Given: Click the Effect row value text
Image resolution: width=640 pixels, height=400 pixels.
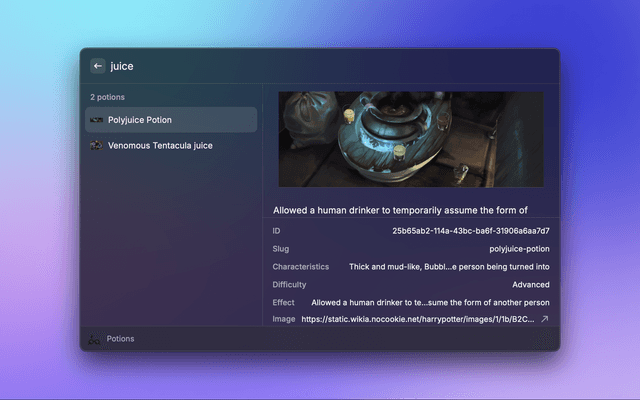Looking at the screenshot, I should coord(430,302).
